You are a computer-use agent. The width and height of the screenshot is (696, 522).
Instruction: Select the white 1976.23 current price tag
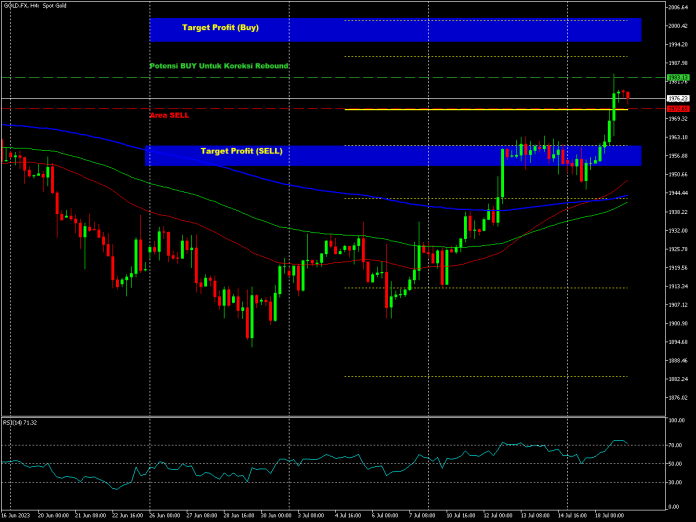pos(678,99)
